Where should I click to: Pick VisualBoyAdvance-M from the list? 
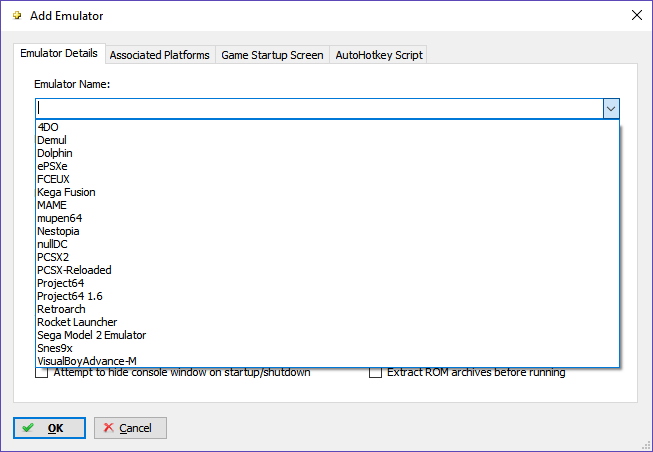(327, 361)
